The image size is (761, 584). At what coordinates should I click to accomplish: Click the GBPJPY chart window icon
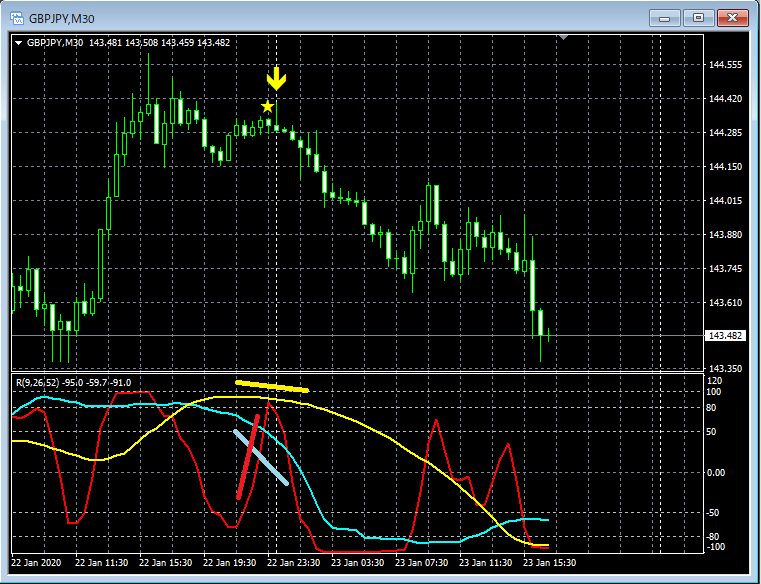[17, 19]
